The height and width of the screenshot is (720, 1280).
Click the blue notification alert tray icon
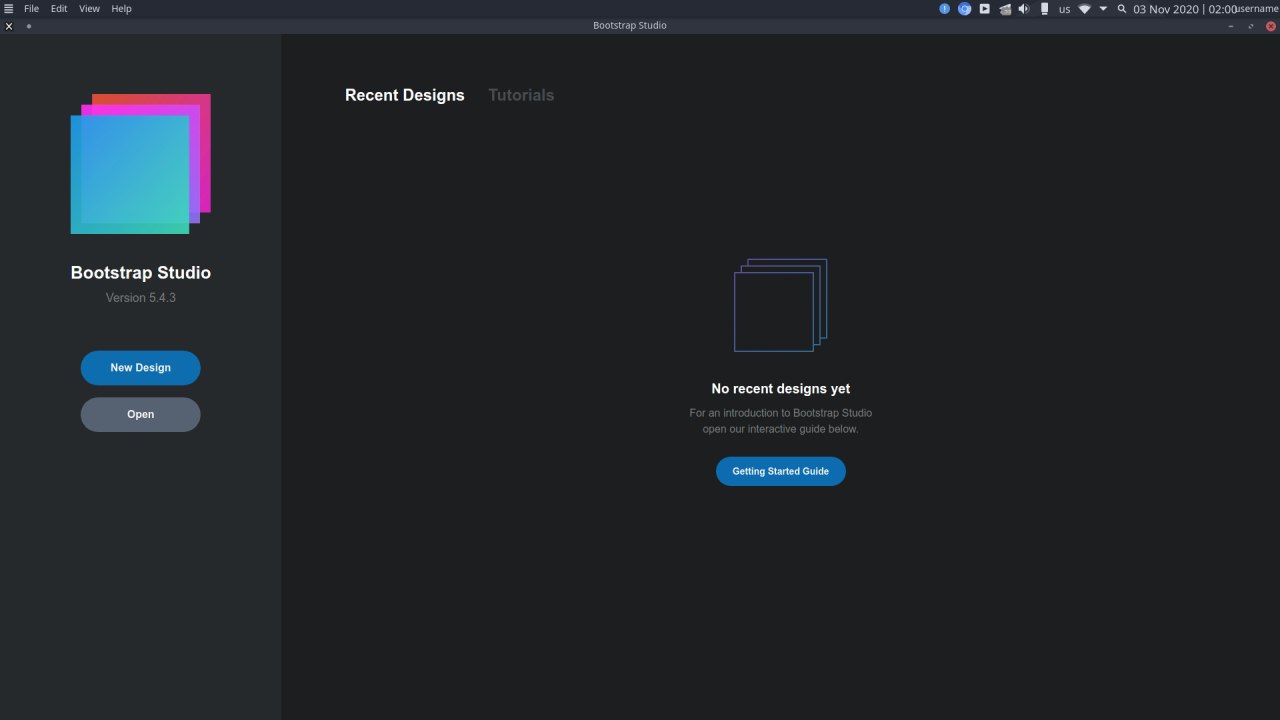click(944, 8)
